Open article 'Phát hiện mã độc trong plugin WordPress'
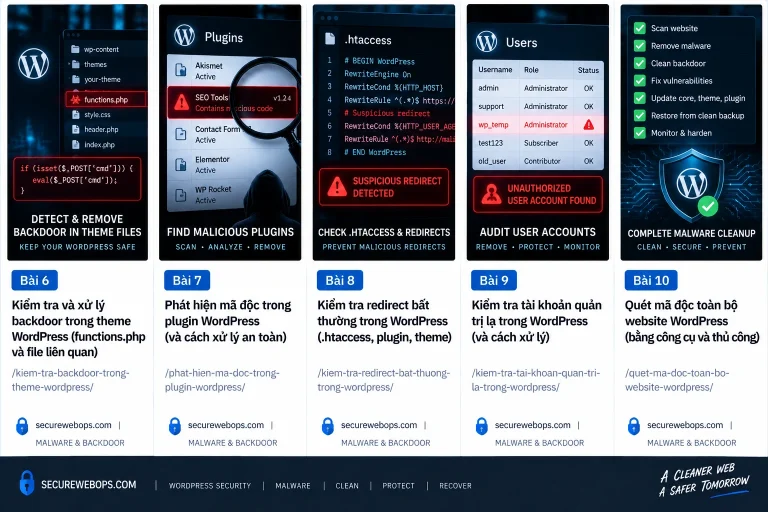This screenshot has width=768, height=512. coord(228,321)
